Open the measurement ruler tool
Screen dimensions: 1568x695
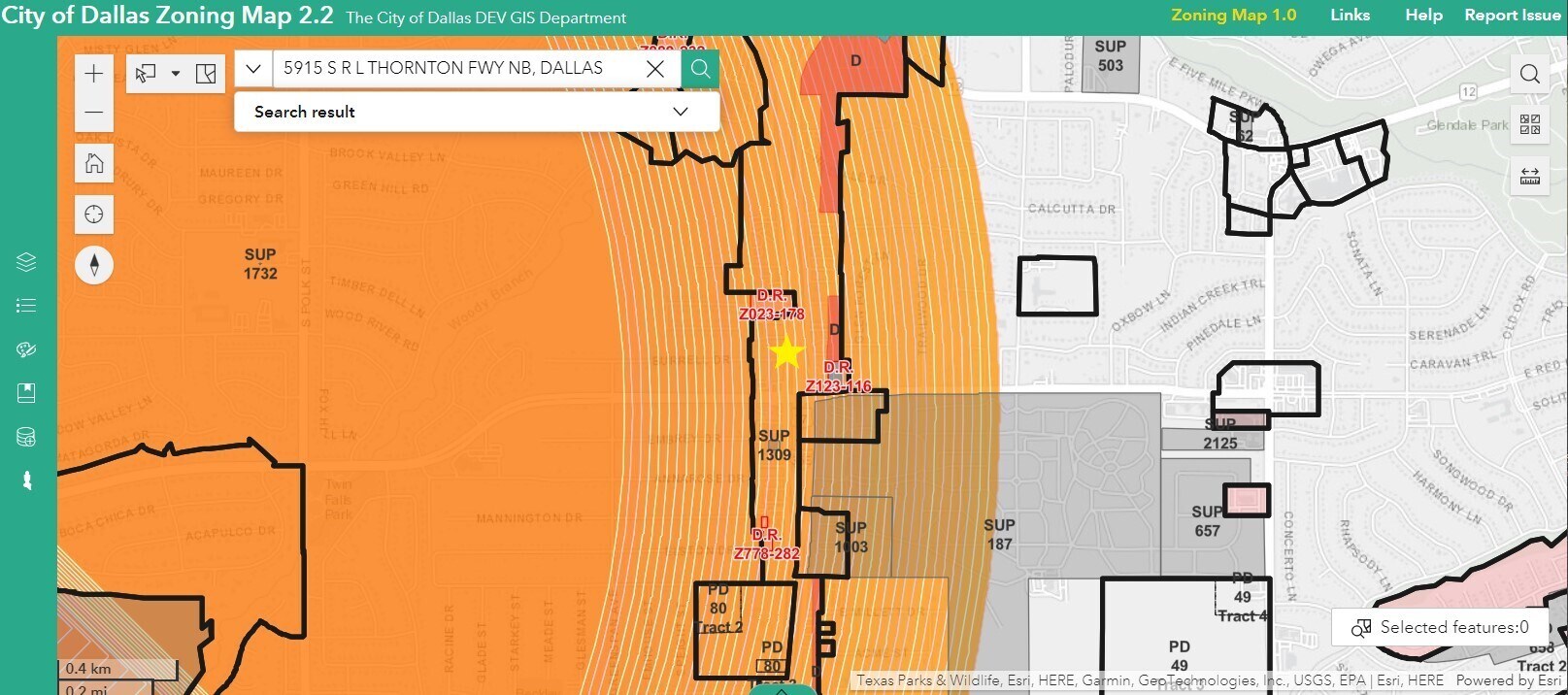tap(1530, 176)
